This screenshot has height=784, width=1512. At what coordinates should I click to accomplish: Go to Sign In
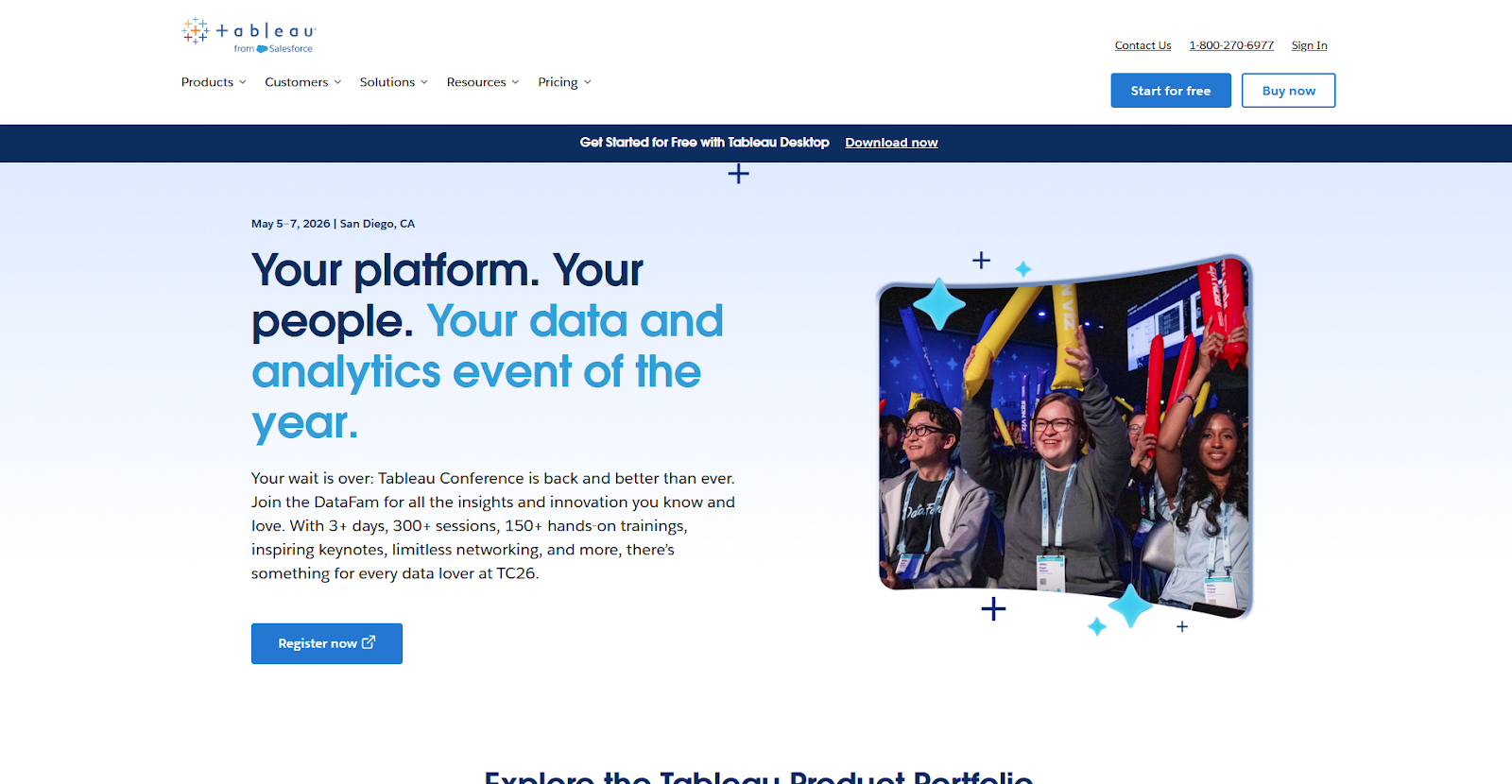[1309, 45]
